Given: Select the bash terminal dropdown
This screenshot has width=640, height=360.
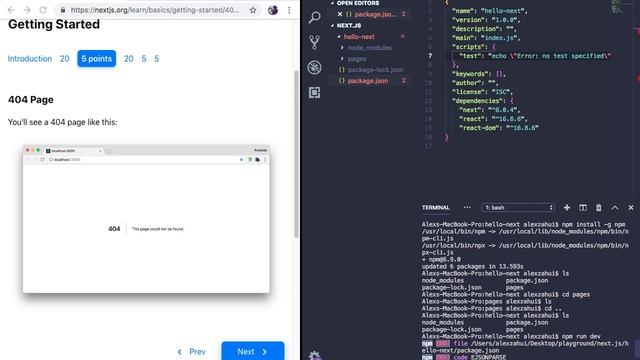Looking at the screenshot, I should click(518, 208).
